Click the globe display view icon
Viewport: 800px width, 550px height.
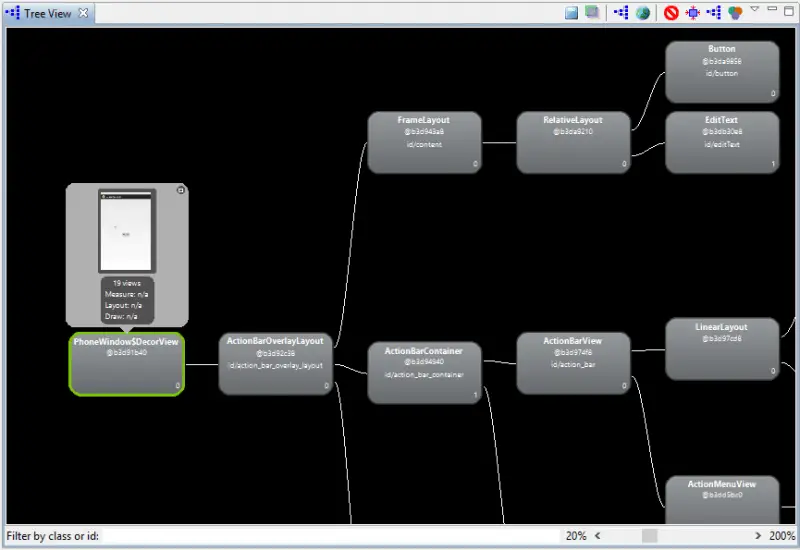(x=643, y=13)
